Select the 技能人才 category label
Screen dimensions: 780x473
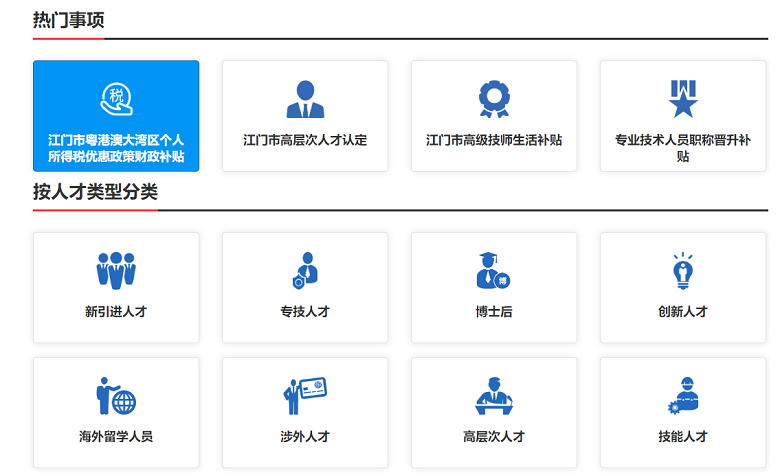(x=683, y=437)
